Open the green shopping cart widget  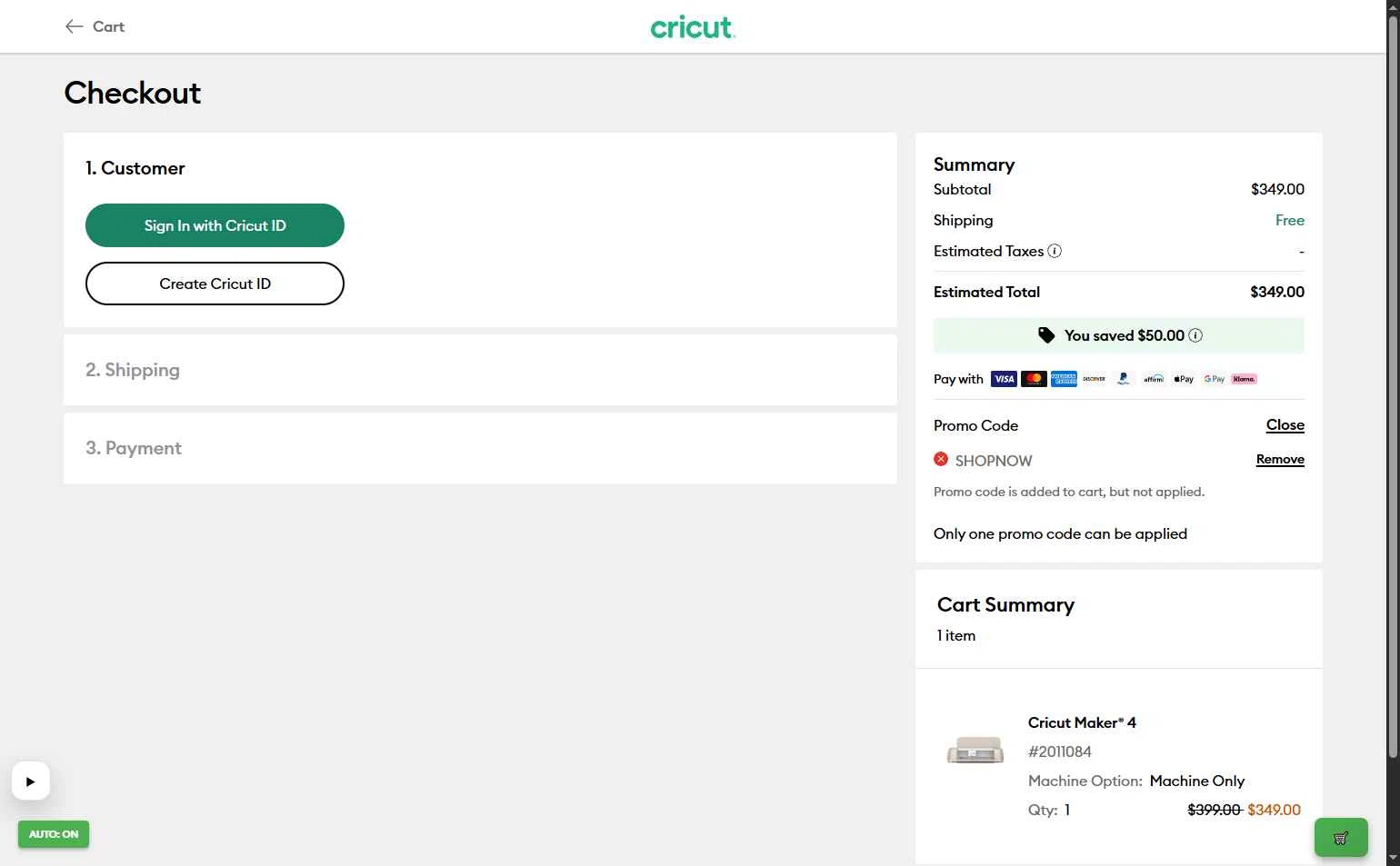click(x=1341, y=838)
